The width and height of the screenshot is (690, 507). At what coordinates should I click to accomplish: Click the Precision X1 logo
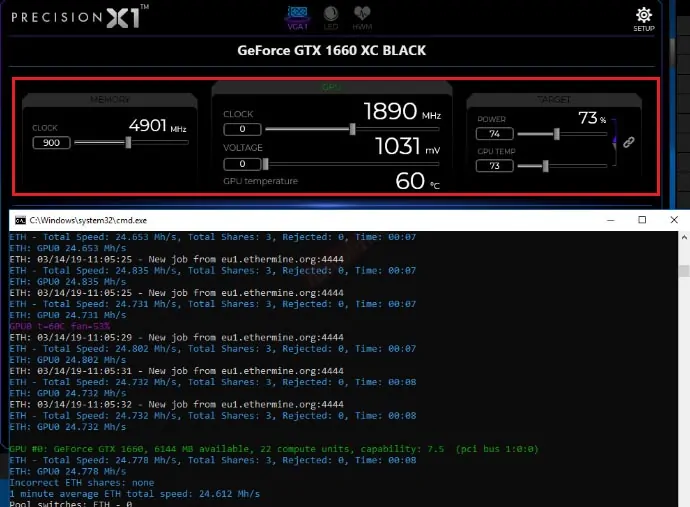80,17
